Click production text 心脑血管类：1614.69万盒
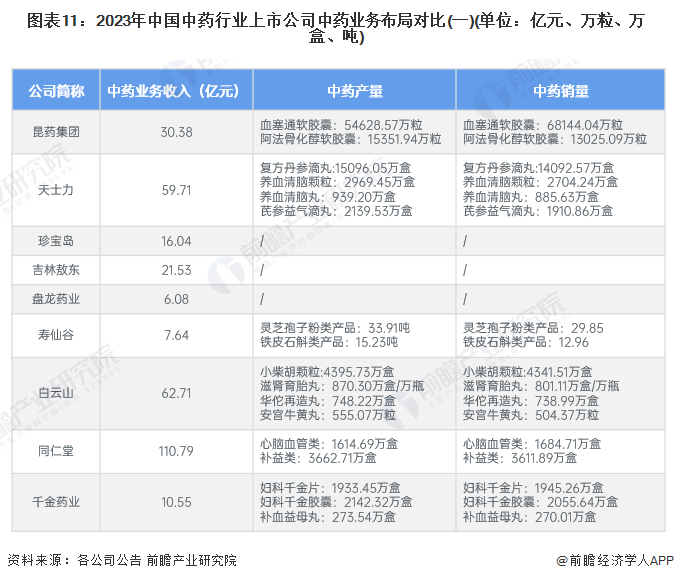This screenshot has width=674, height=581. (329, 443)
